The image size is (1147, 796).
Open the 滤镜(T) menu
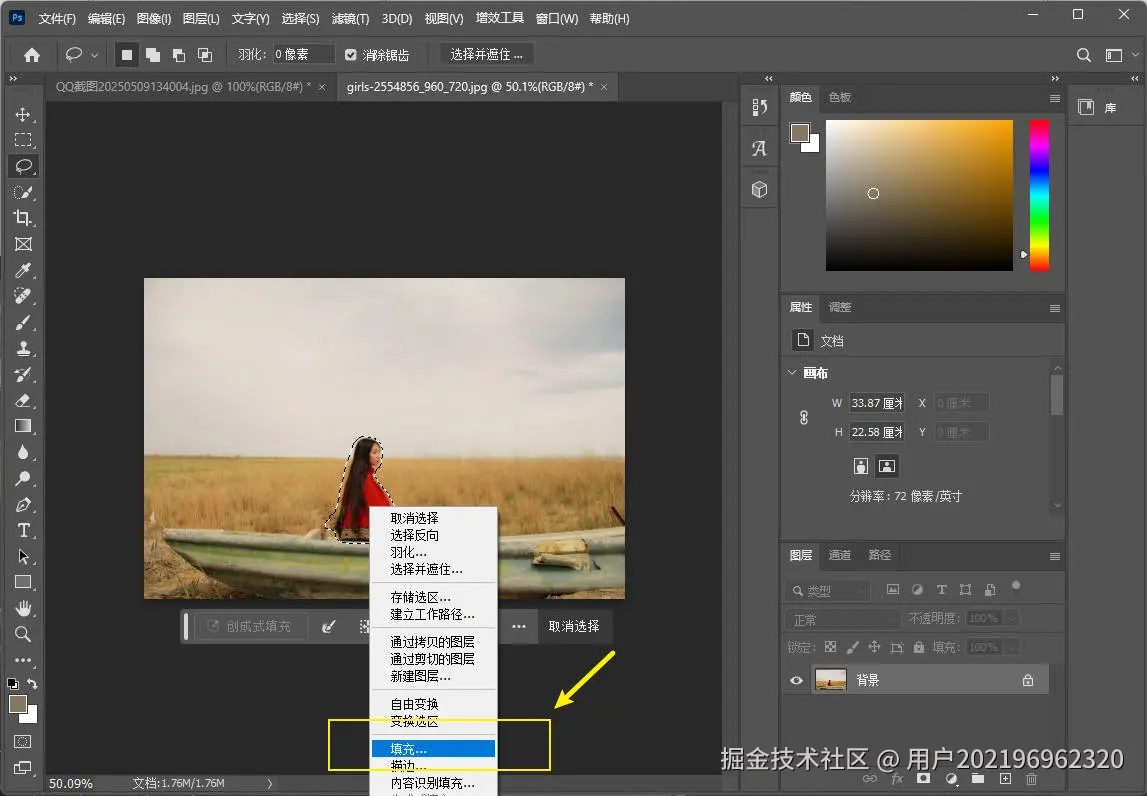[350, 18]
